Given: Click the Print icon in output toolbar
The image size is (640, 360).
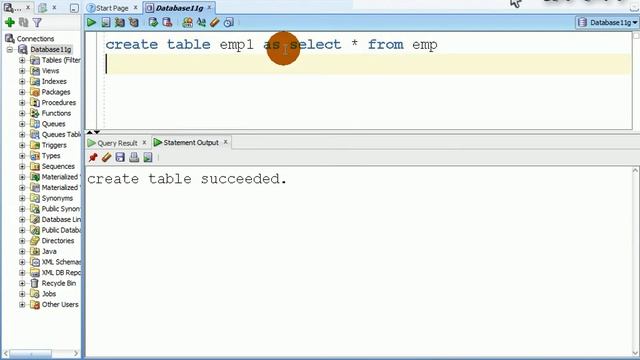Looking at the screenshot, I should coord(134,157).
